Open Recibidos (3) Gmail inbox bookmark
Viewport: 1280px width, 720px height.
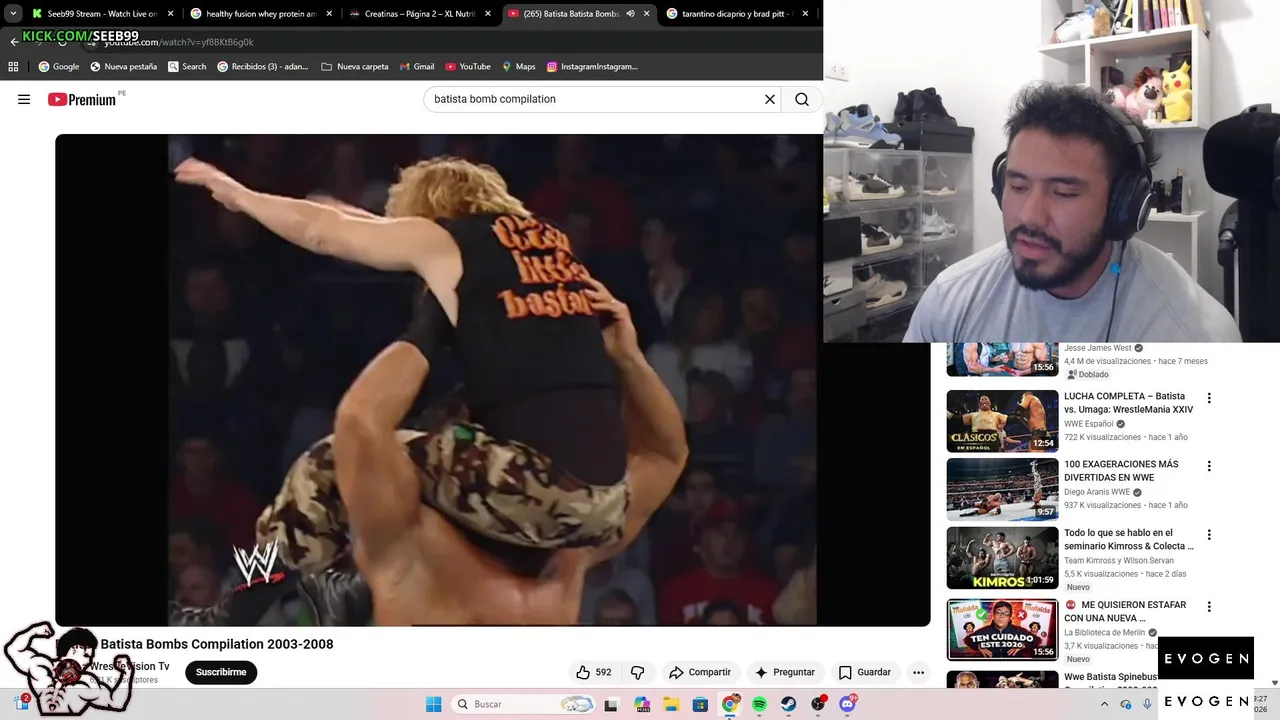pos(263,67)
